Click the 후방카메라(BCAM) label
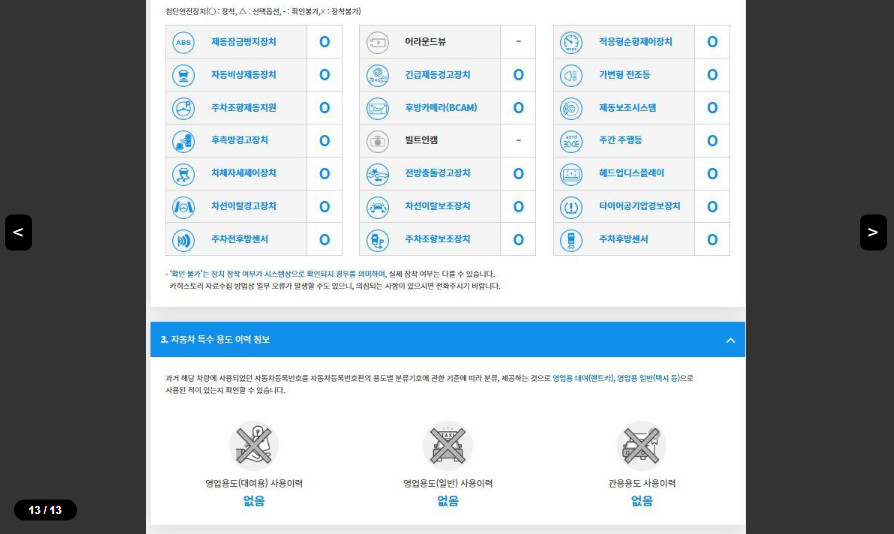This screenshot has height=534, width=894. tap(441, 108)
